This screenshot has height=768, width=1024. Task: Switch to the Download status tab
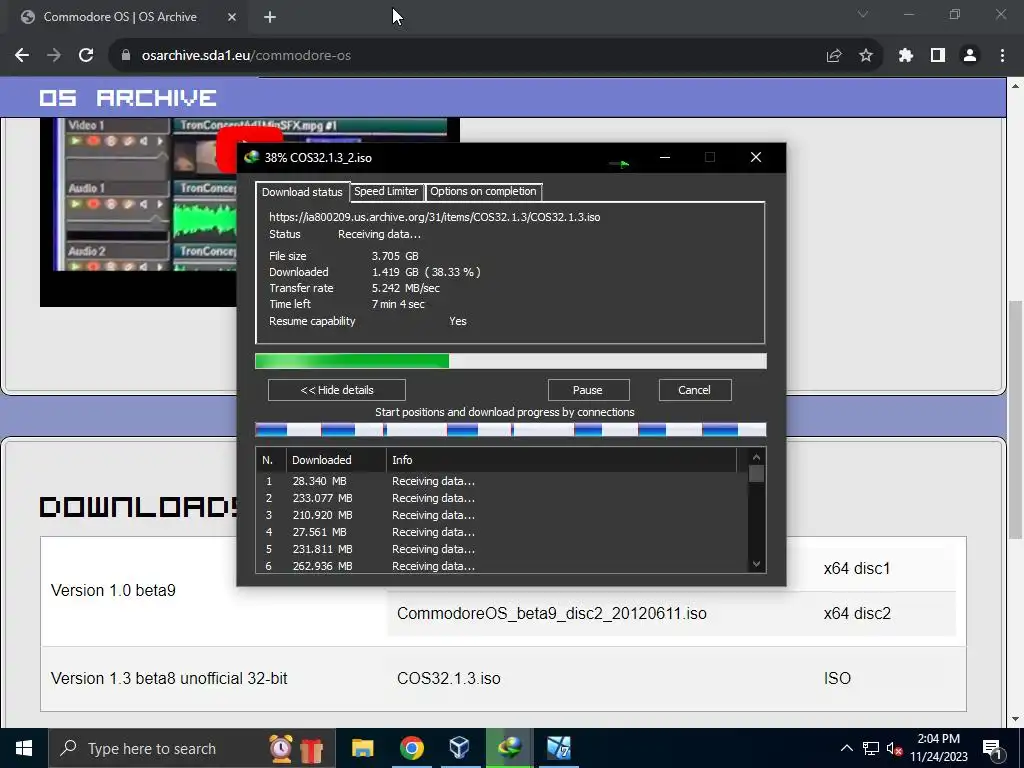tap(302, 192)
